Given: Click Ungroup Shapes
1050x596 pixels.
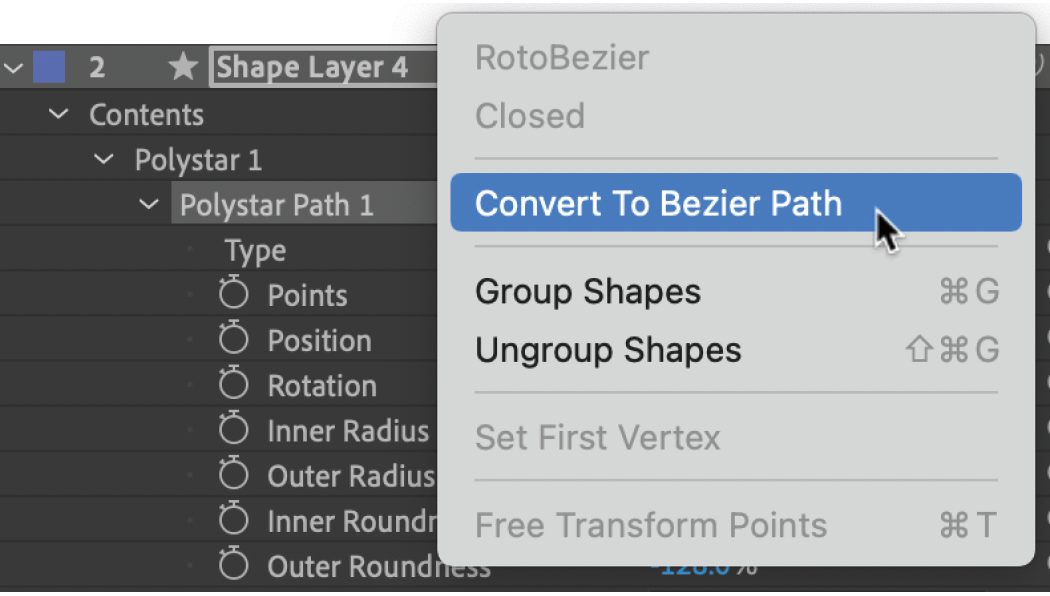Looking at the screenshot, I should (x=609, y=350).
